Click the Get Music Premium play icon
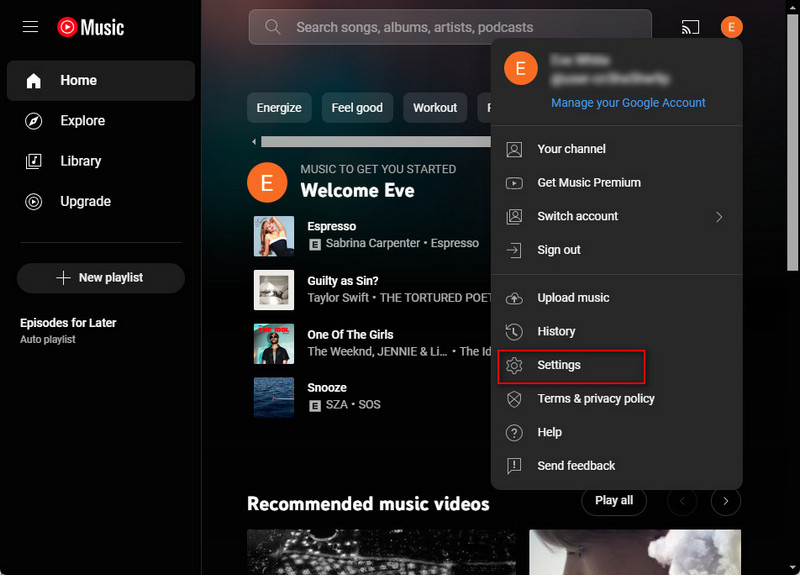 pyautogui.click(x=514, y=183)
